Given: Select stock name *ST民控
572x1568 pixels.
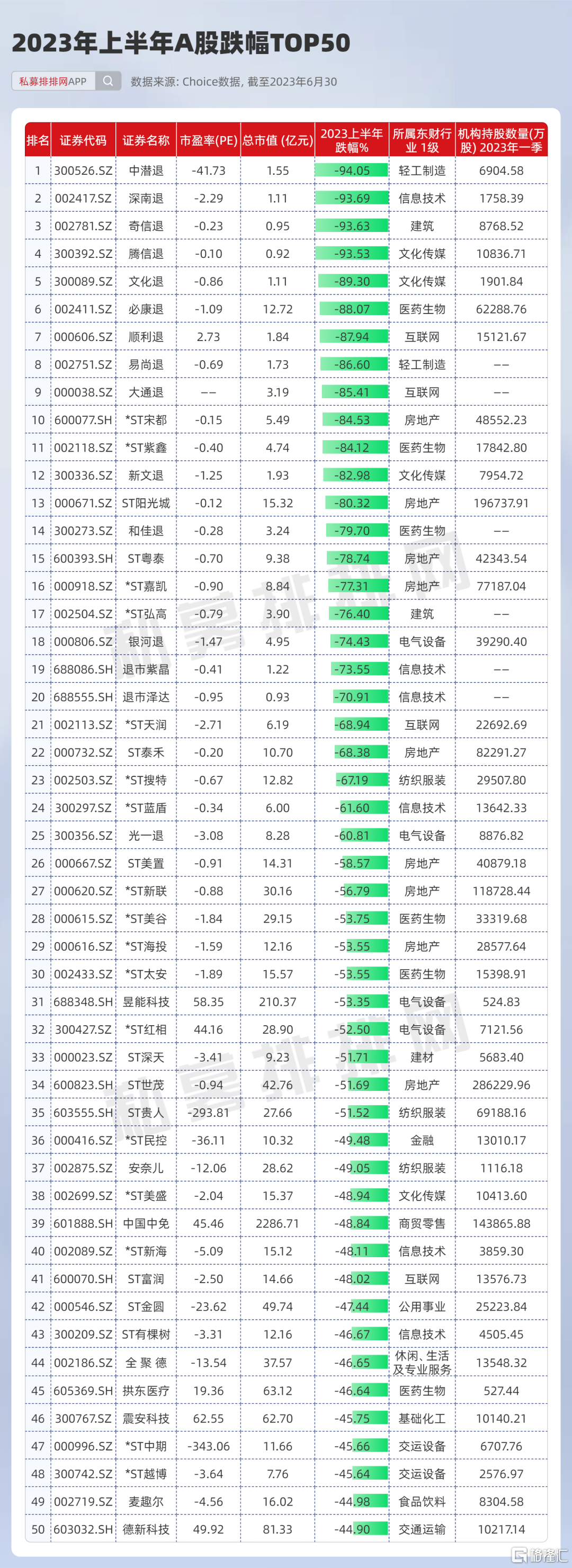Looking at the screenshot, I should [146, 1140].
